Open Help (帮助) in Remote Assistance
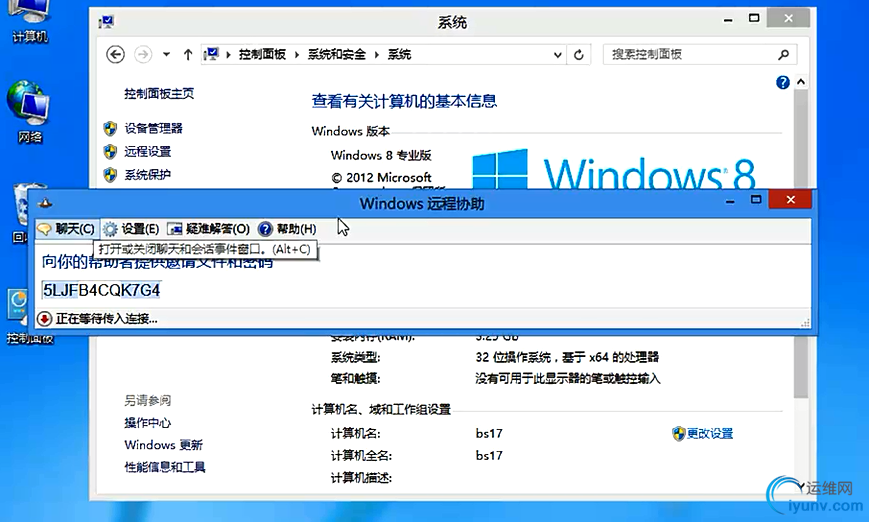This screenshot has height=522, width=869. click(288, 229)
